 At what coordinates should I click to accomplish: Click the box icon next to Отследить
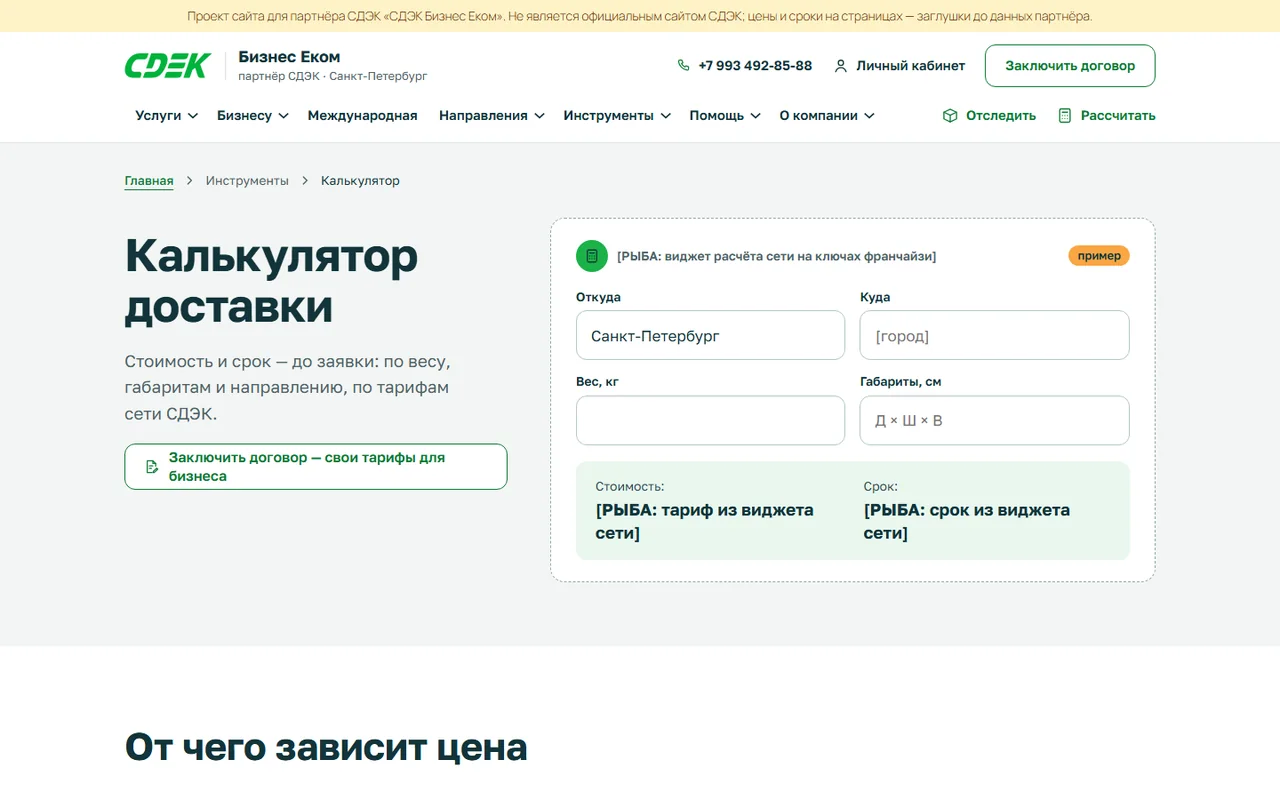pyautogui.click(x=950, y=116)
